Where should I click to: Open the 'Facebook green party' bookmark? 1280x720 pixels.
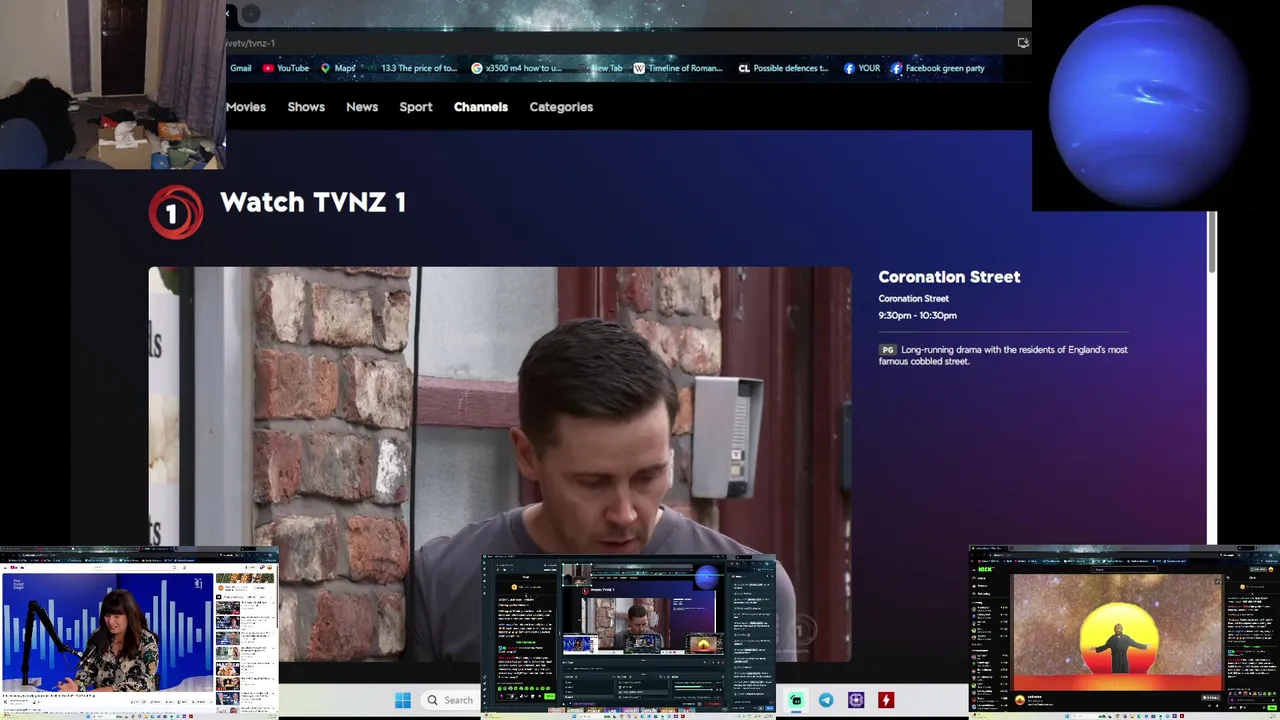click(938, 68)
